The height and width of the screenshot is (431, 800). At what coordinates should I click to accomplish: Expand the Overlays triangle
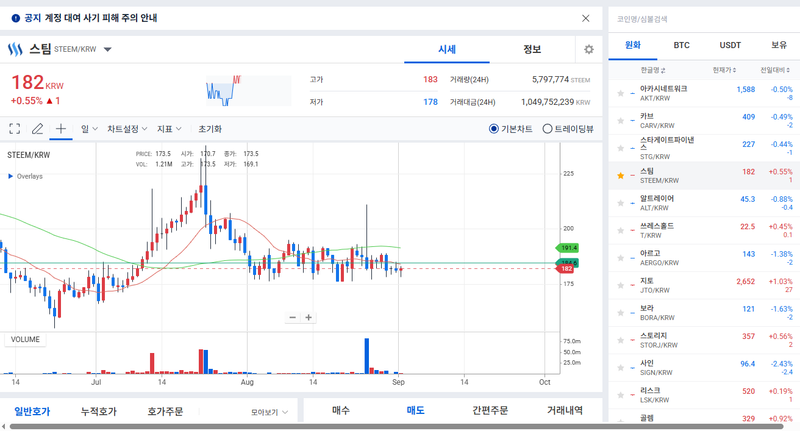(x=10, y=176)
